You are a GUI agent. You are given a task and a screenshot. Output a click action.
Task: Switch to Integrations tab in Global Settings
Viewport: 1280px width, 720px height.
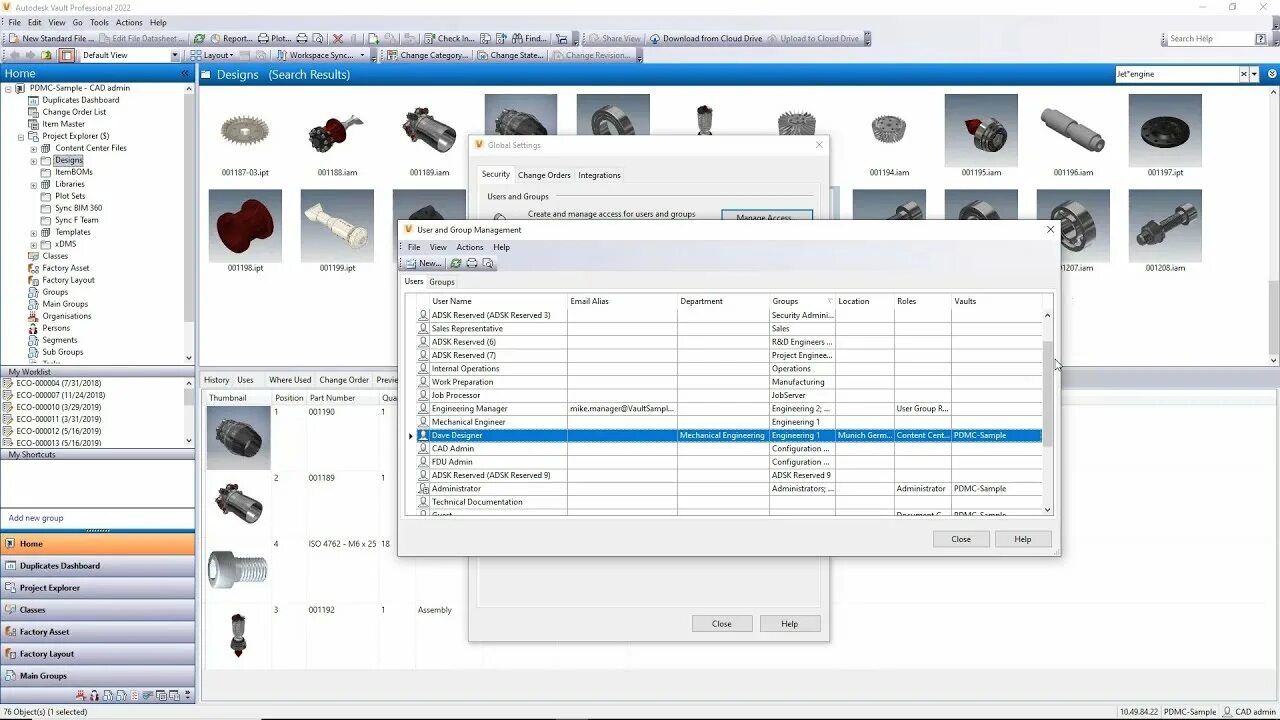click(599, 175)
